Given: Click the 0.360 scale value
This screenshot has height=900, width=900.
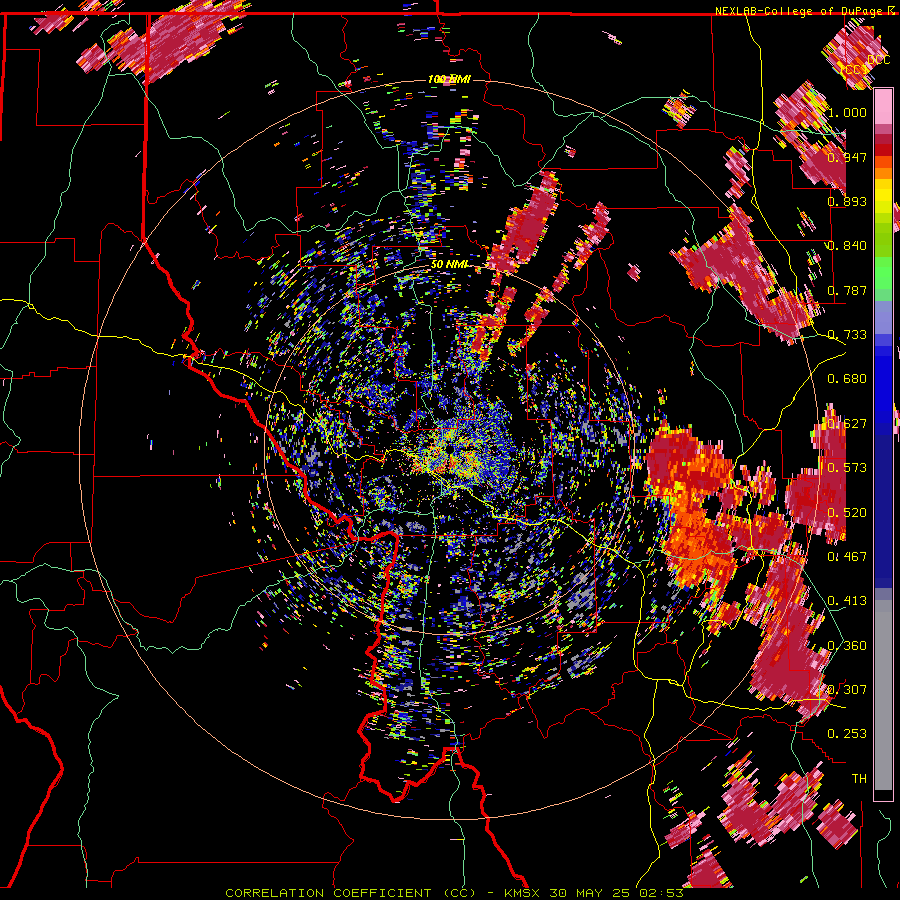Looking at the screenshot, I should [847, 645].
